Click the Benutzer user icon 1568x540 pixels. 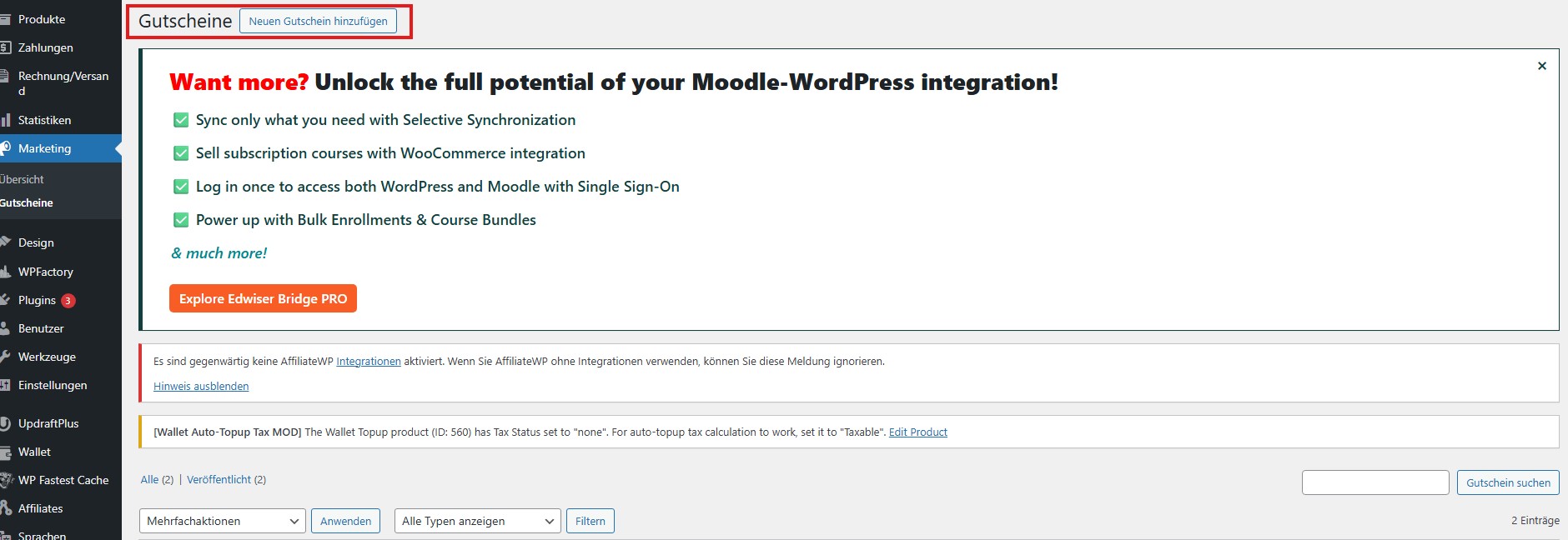click(5, 328)
